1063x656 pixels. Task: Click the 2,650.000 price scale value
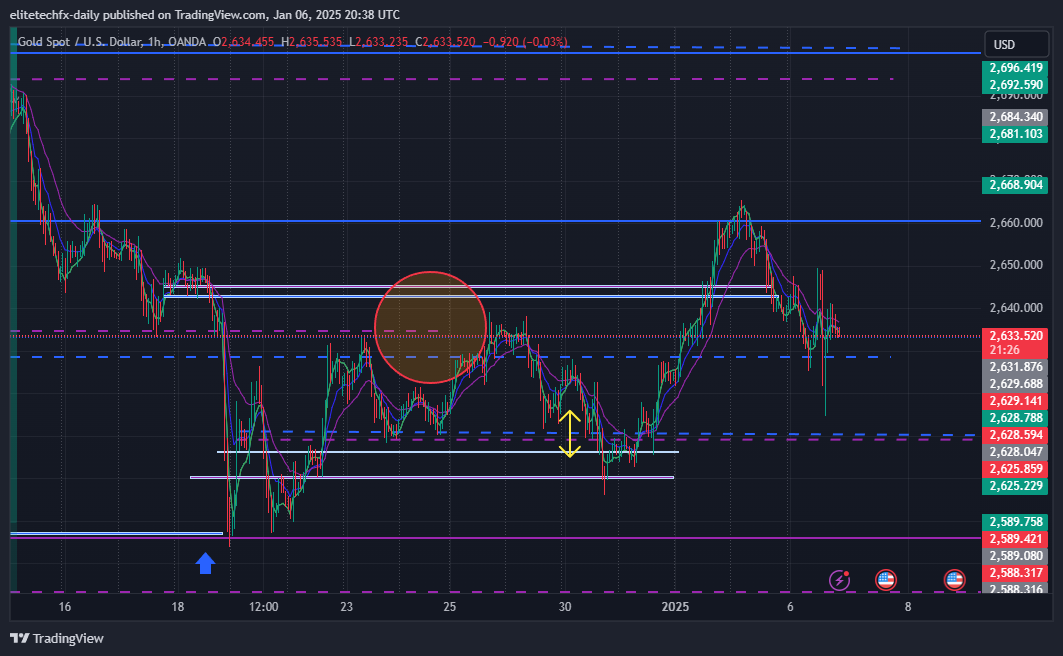[1016, 264]
